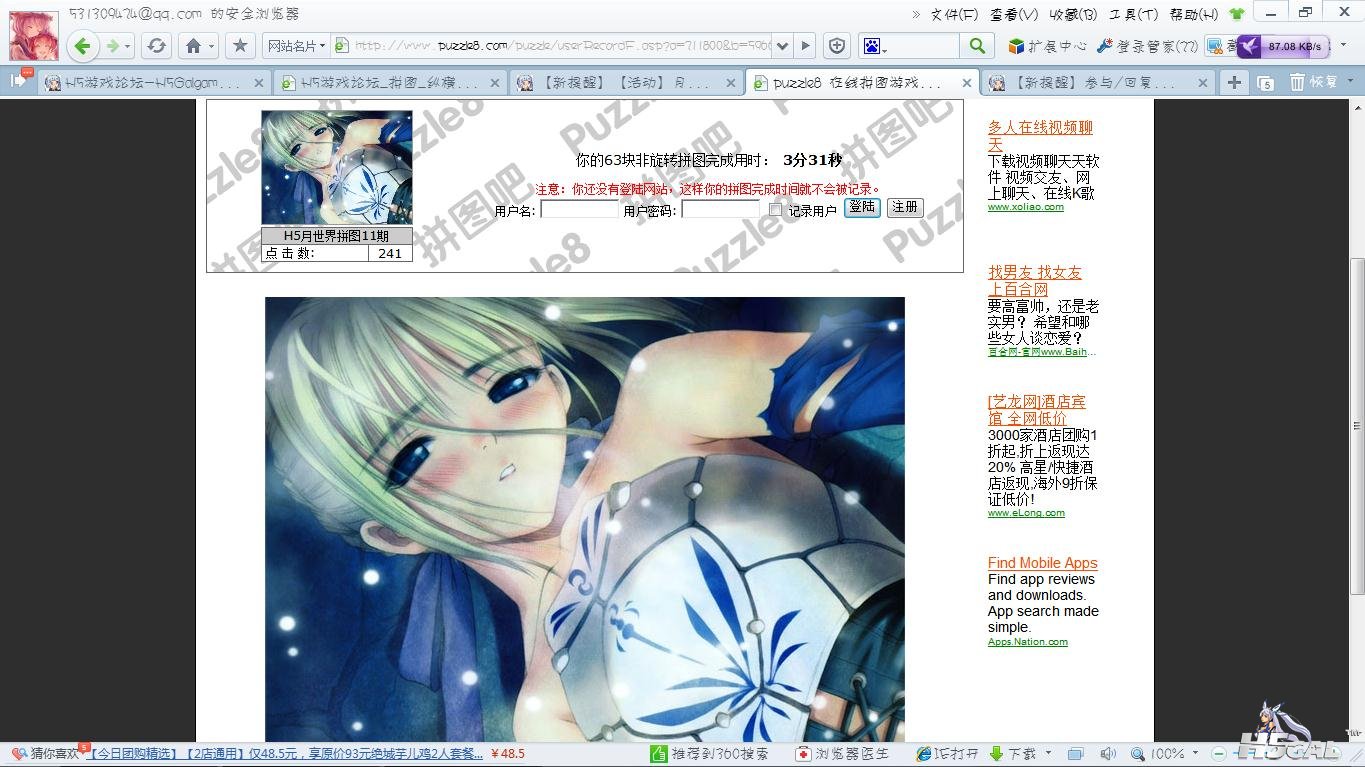This screenshot has height=767, width=1365.
Task: Open the 文件(F) menu
Action: pos(954,14)
